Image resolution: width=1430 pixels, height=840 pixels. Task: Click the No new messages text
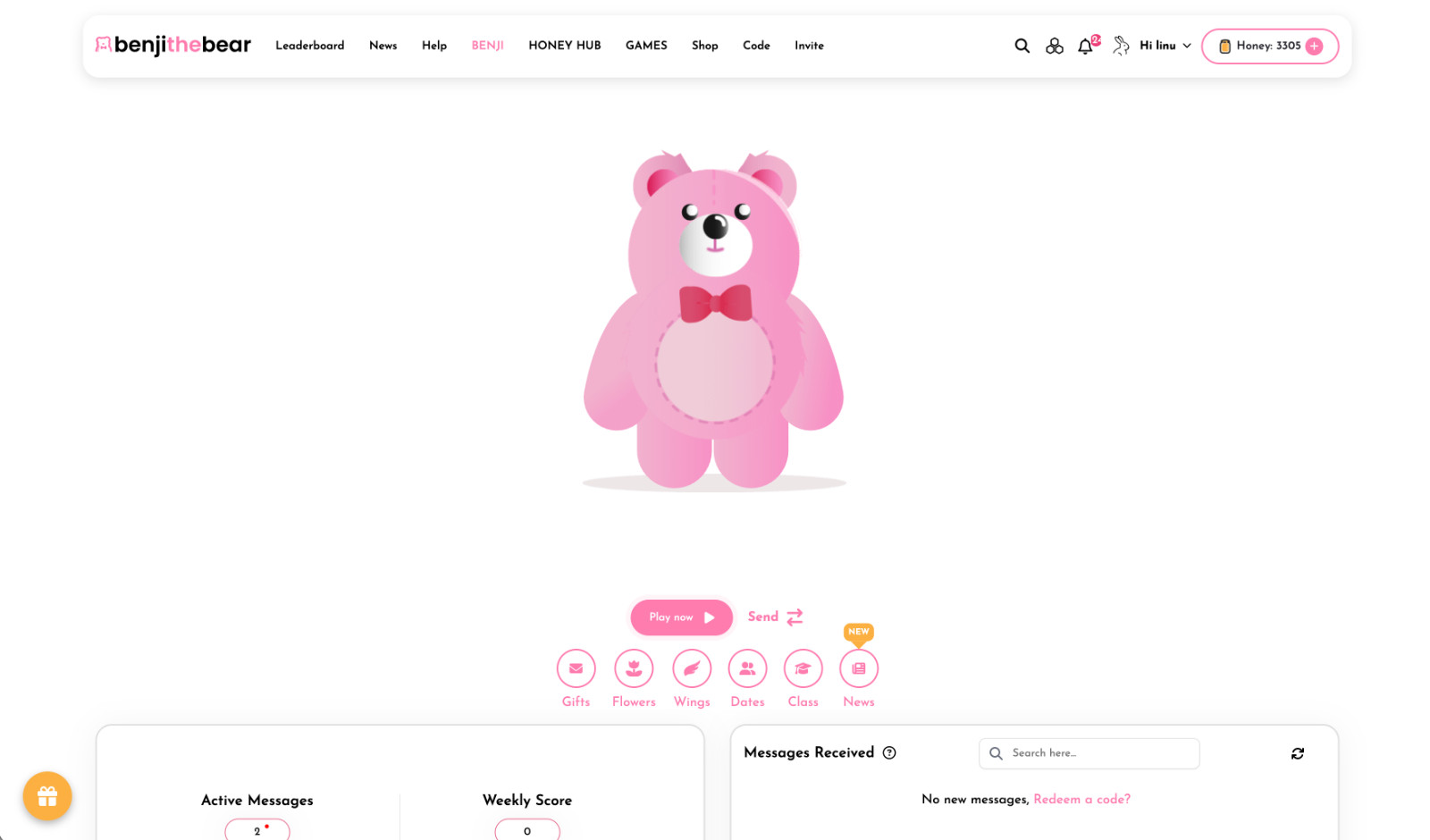click(975, 799)
